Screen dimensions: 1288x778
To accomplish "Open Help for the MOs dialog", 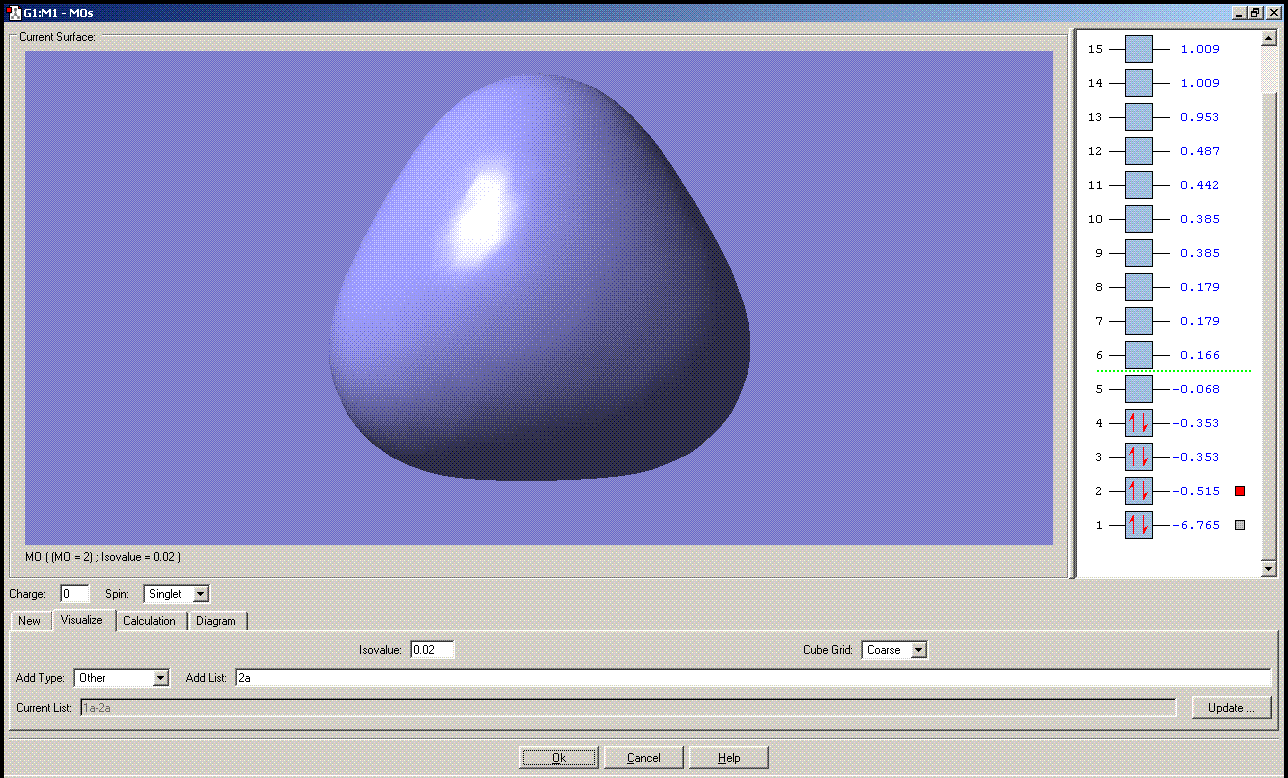I will (729, 758).
